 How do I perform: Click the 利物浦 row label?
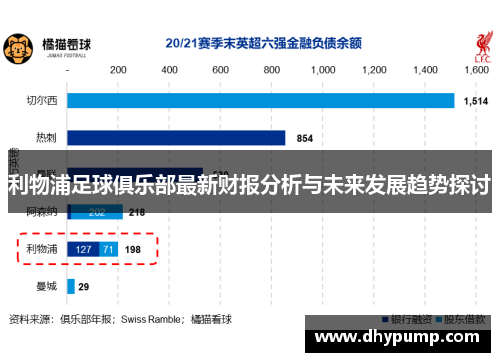coord(42,249)
